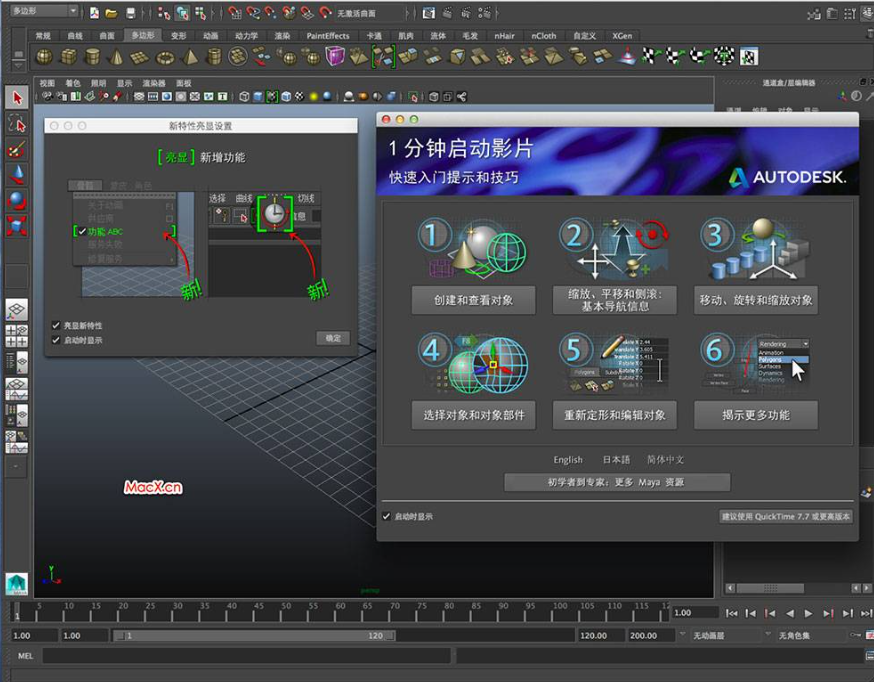
Task: Switch to single perspective view layout
Action: [x=17, y=310]
